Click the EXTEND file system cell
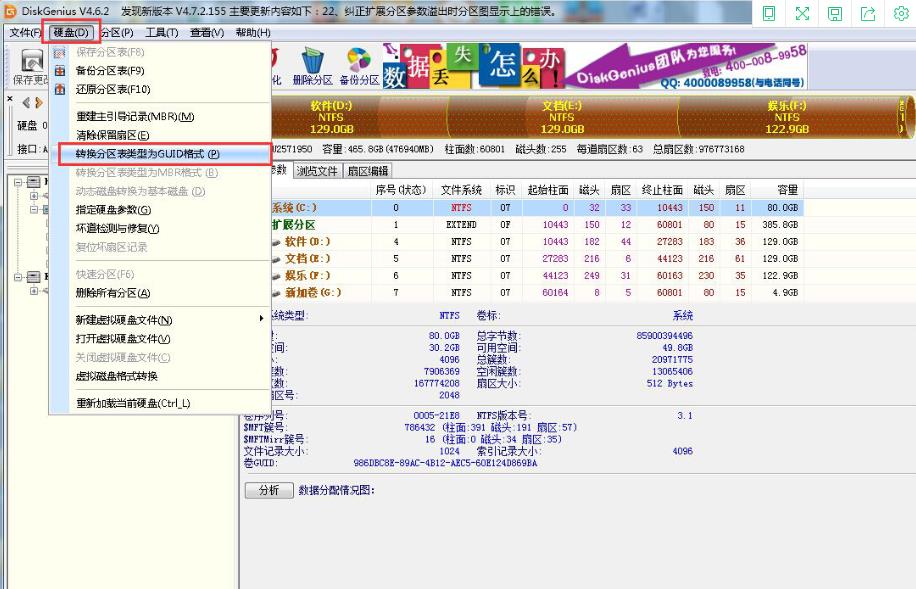This screenshot has height=589, width=916. pos(462,224)
